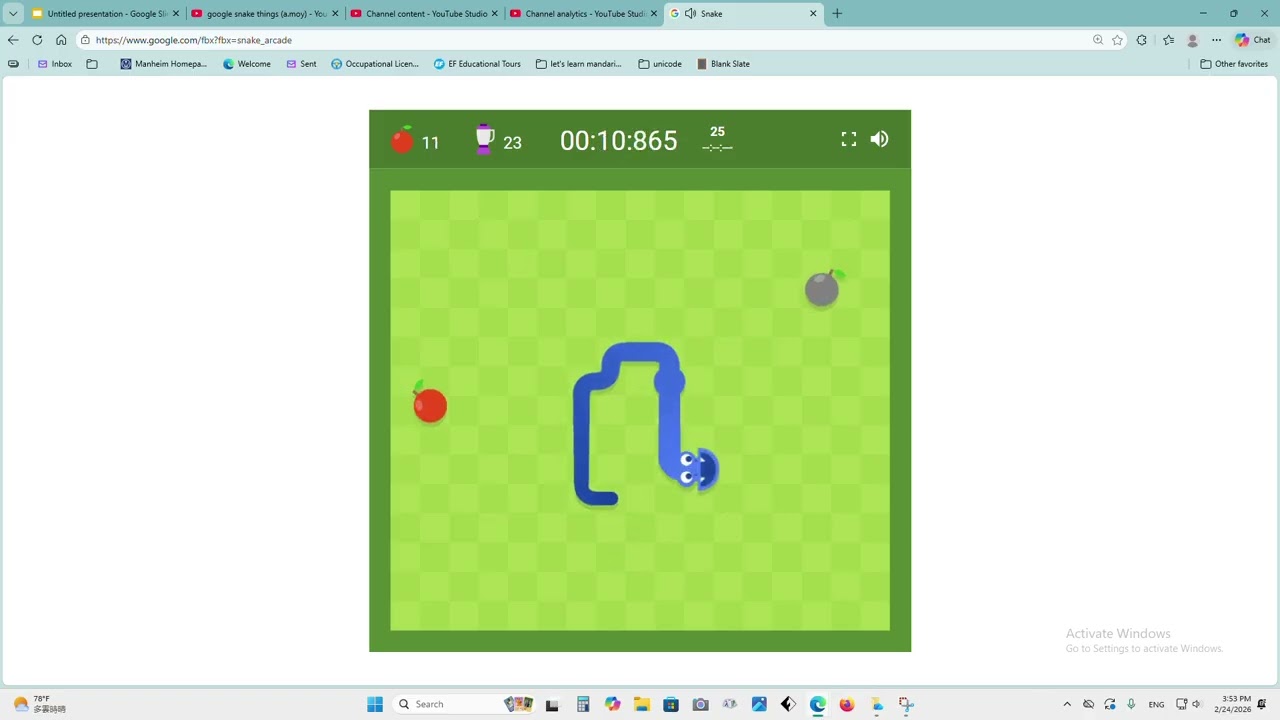Switch to Untitled presentation Google Slides tab
1280x720 pixels.
point(105,14)
